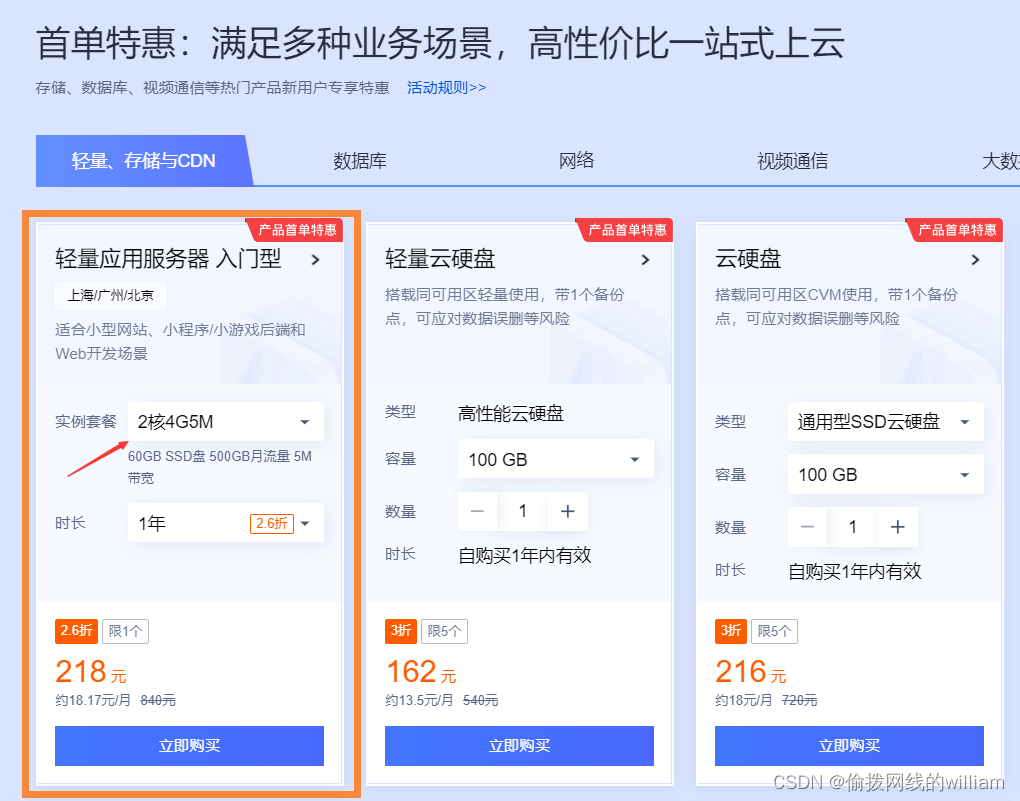Viewport: 1020px width, 801px height.
Task: Expand the 时长 1年 dropdown
Action: point(226,523)
